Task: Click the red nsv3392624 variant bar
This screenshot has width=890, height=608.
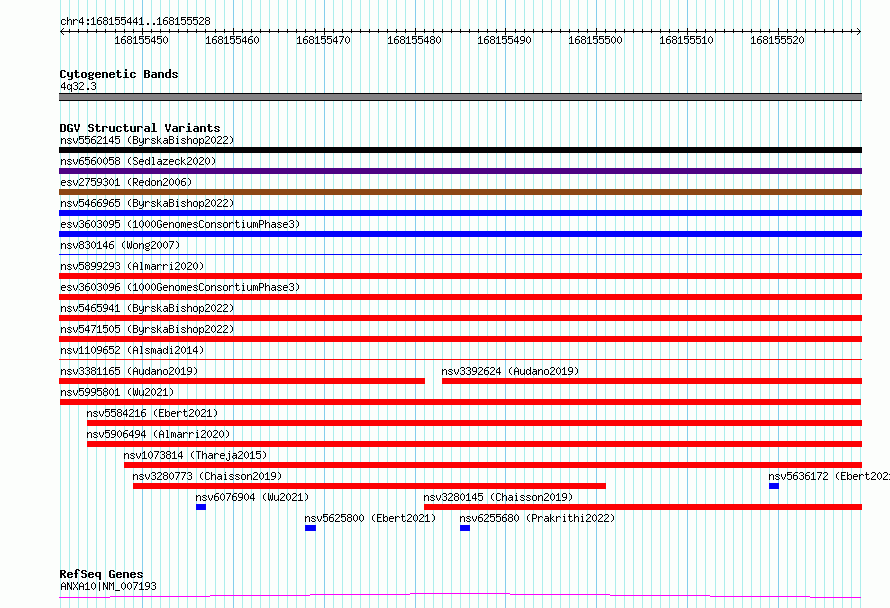Action: coord(652,381)
